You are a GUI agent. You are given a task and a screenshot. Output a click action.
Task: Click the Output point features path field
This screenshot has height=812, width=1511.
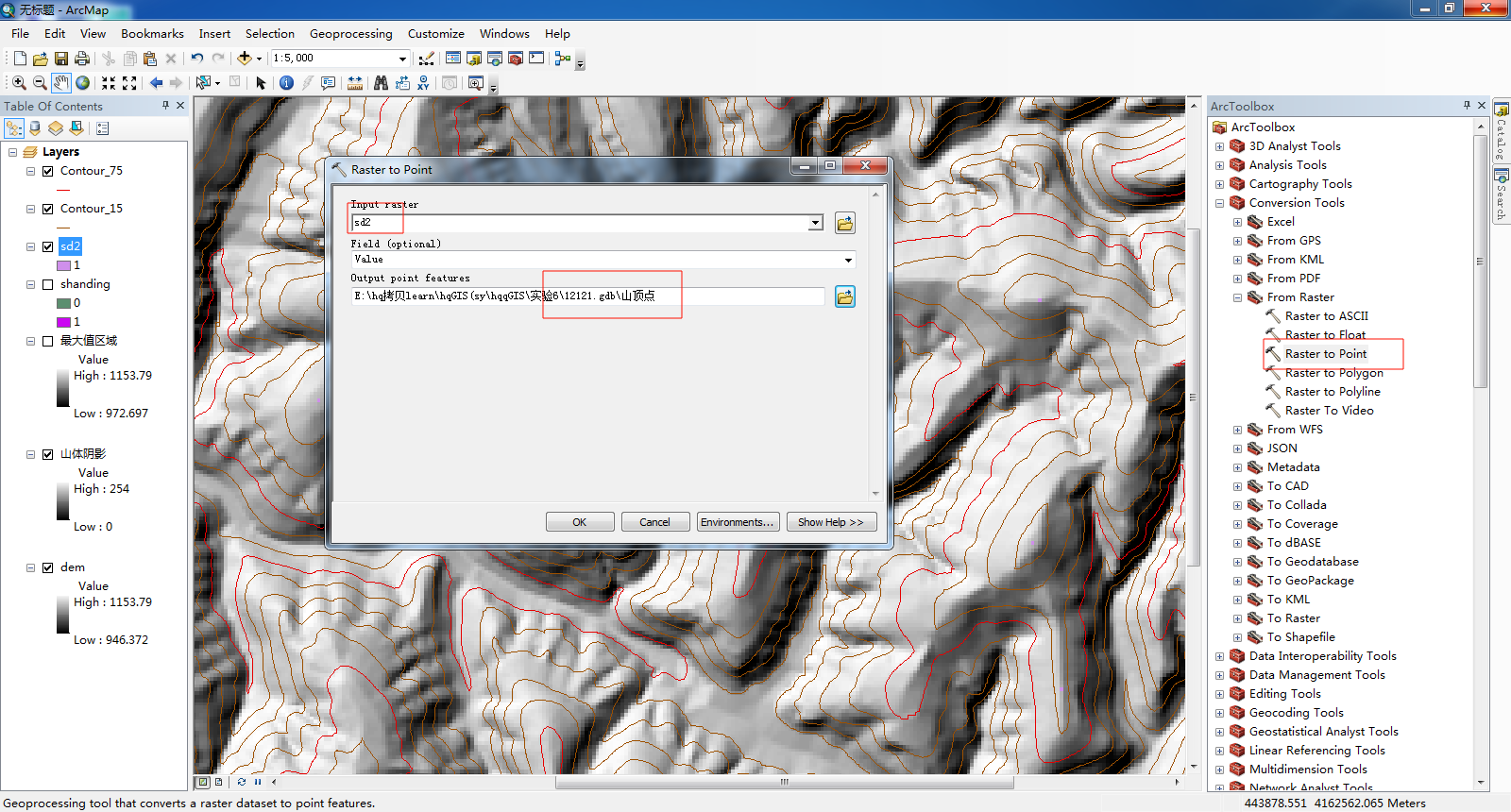[588, 296]
